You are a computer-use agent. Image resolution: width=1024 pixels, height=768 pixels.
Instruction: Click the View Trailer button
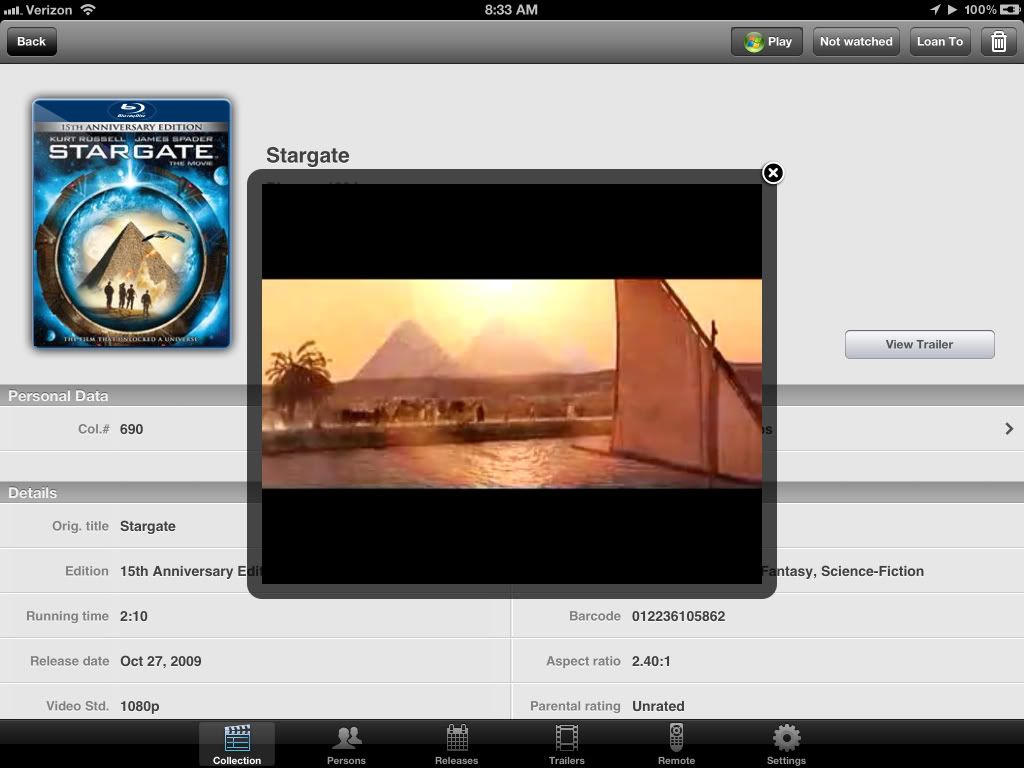(x=920, y=344)
